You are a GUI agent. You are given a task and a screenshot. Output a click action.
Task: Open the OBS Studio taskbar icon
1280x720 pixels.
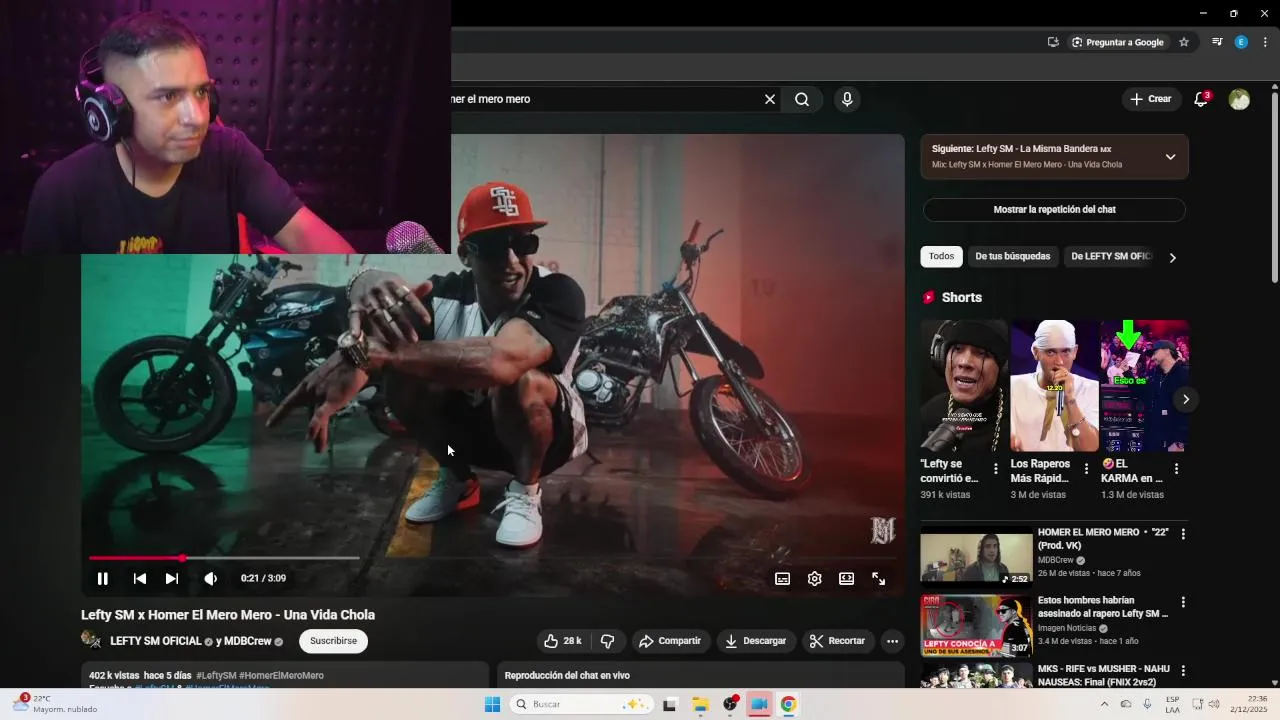tap(730, 704)
